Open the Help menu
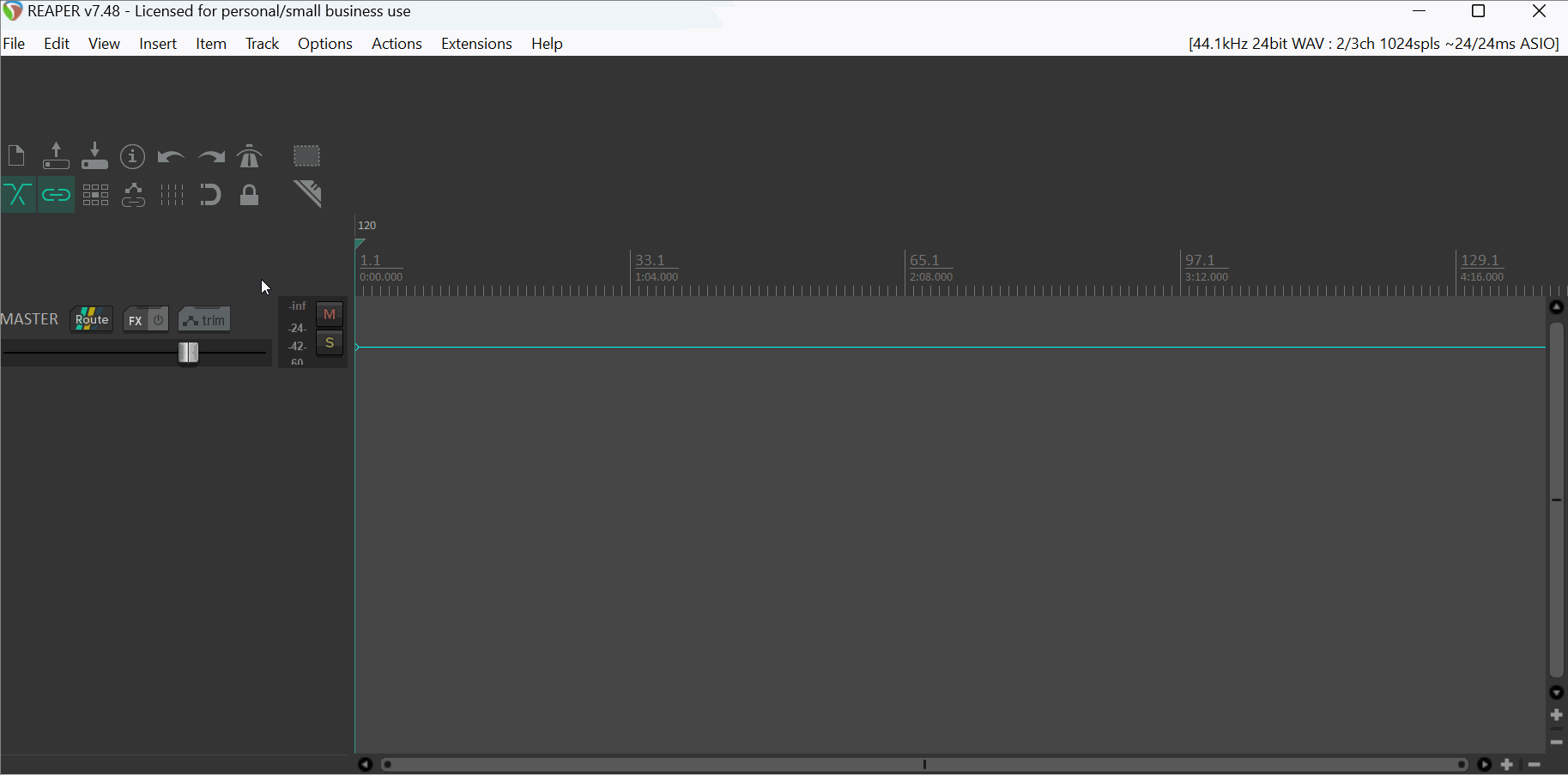 click(x=547, y=44)
